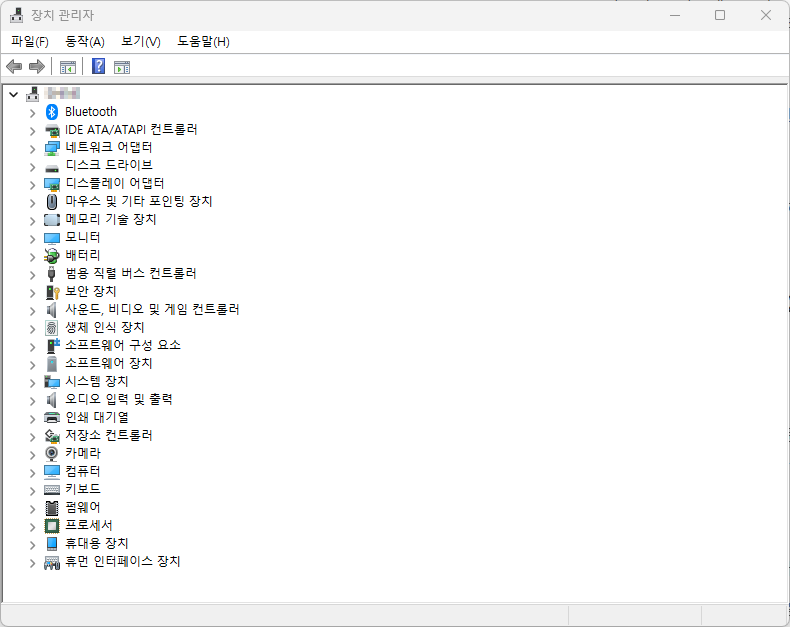Open the 동작(A) menu
790x627 pixels.
coord(85,41)
